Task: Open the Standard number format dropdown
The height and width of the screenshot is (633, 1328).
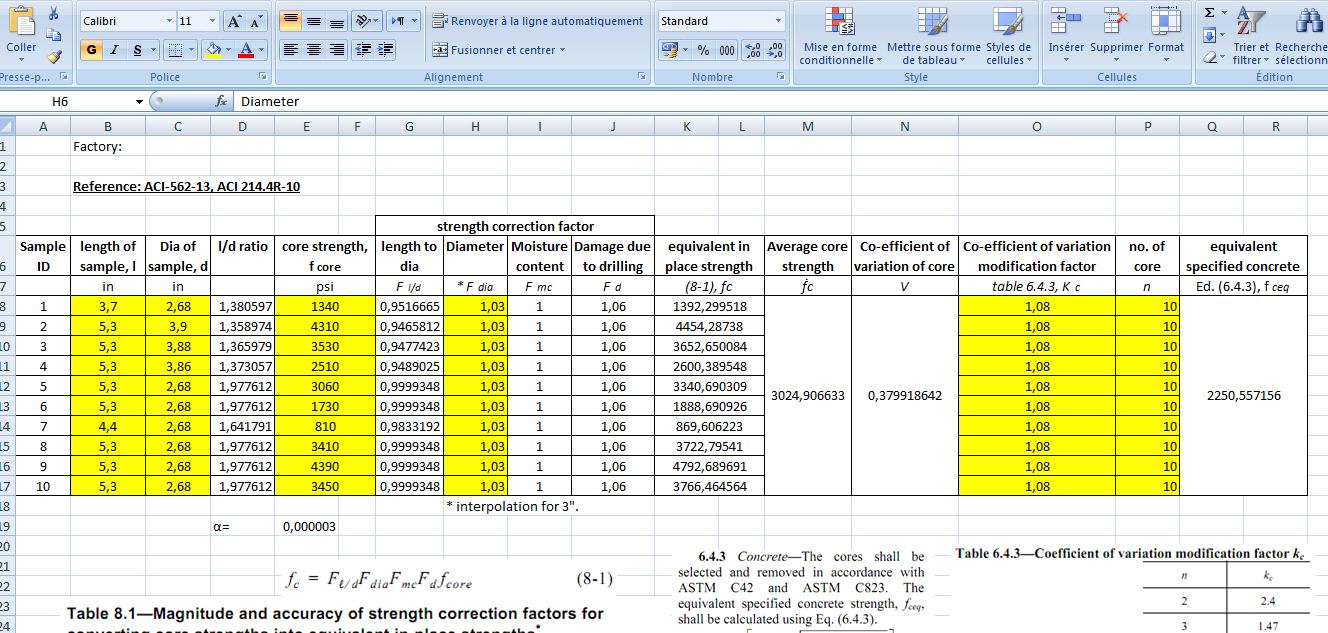Action: coord(778,21)
